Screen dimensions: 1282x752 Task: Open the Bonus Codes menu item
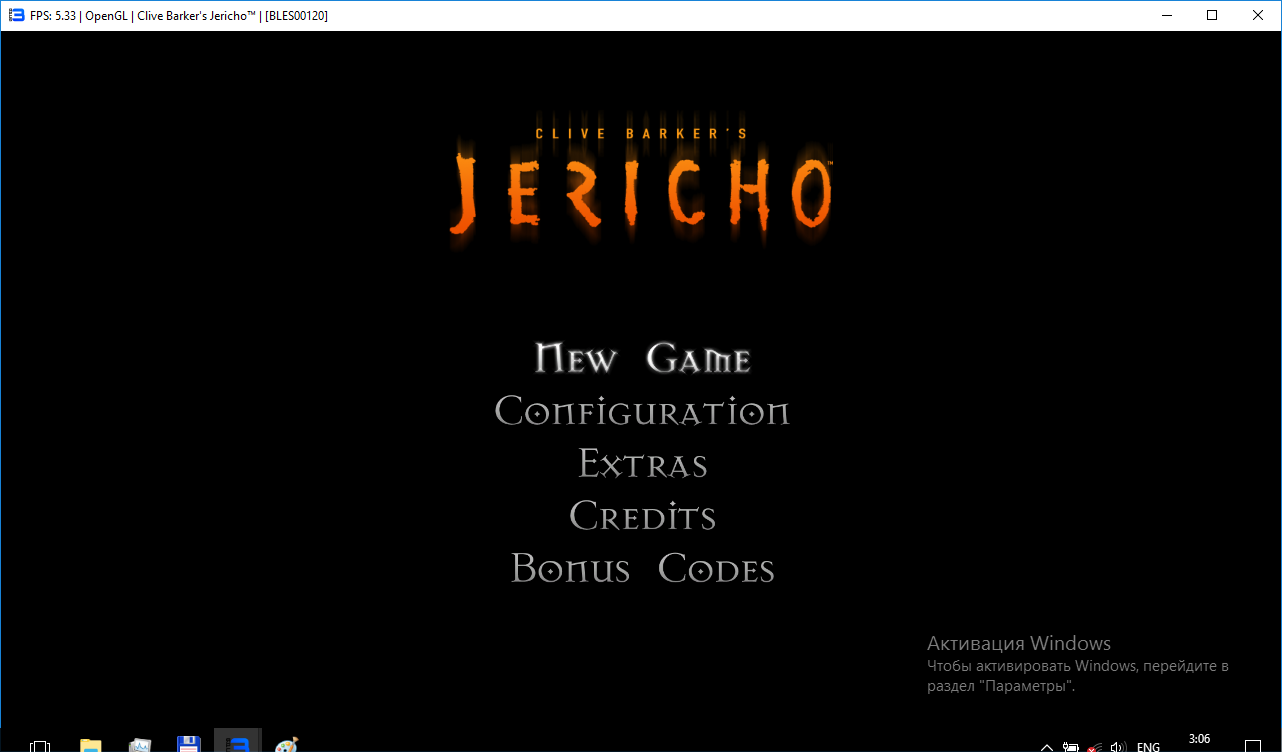click(642, 569)
